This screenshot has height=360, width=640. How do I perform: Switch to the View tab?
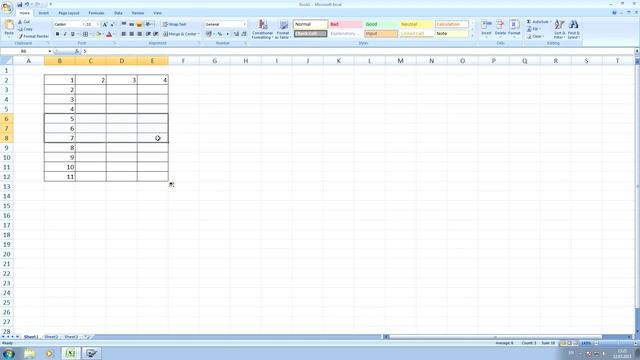pos(158,13)
